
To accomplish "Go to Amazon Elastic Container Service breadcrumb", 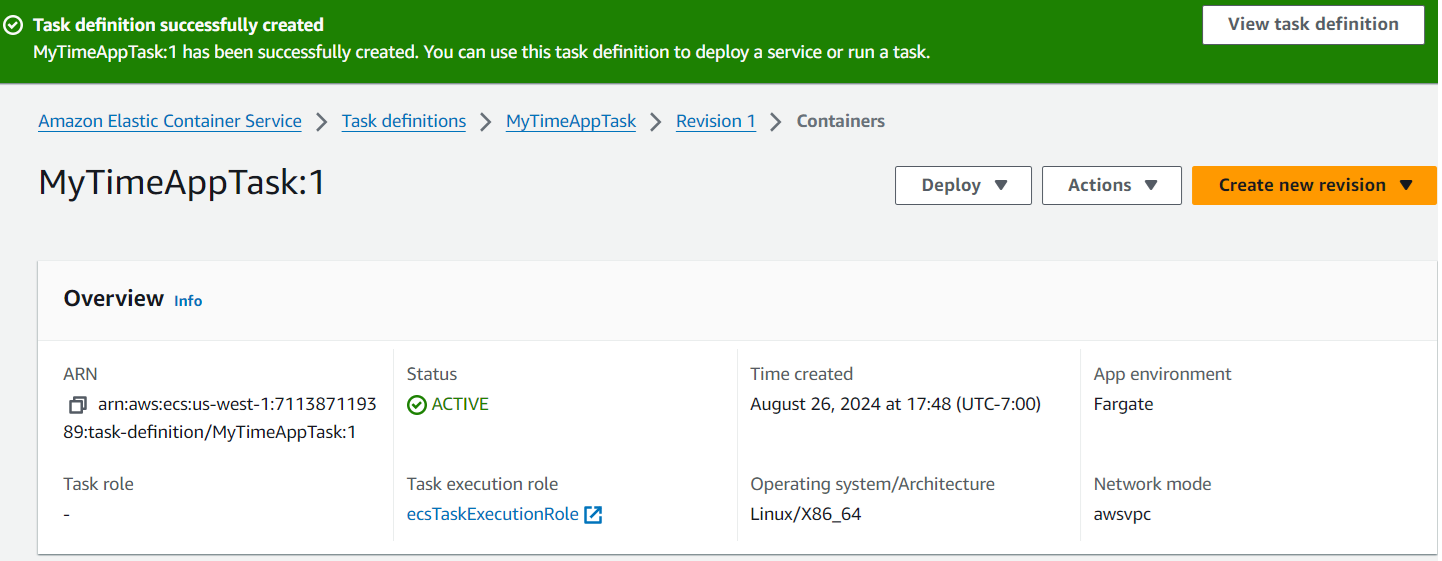I will [170, 121].
